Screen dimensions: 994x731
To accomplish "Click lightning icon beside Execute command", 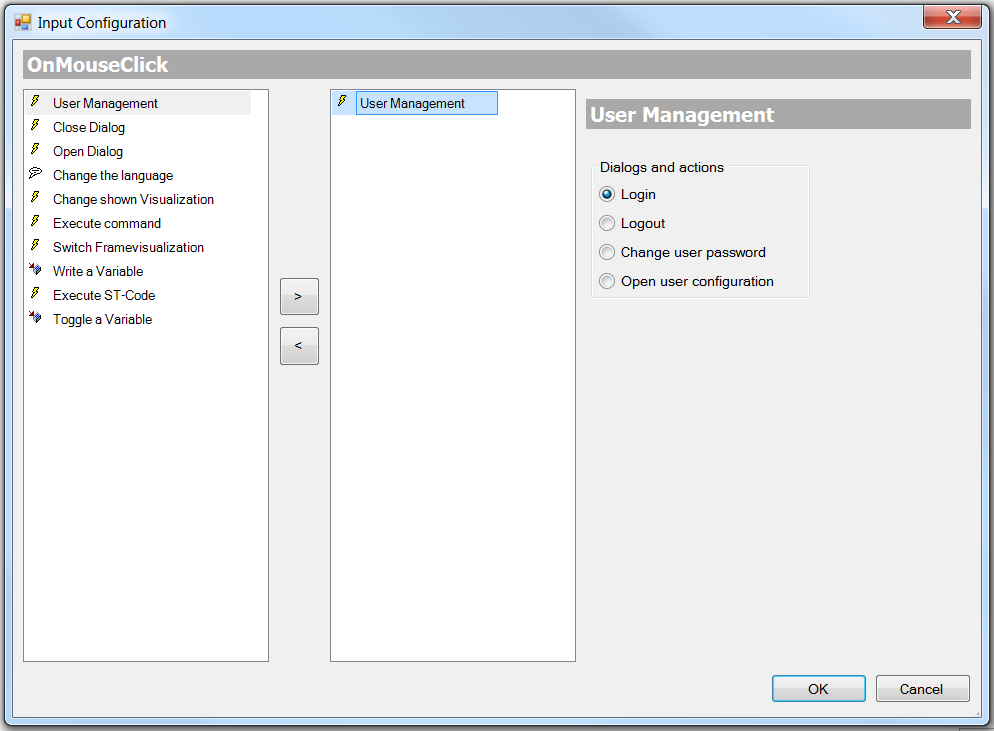I will click(36, 222).
